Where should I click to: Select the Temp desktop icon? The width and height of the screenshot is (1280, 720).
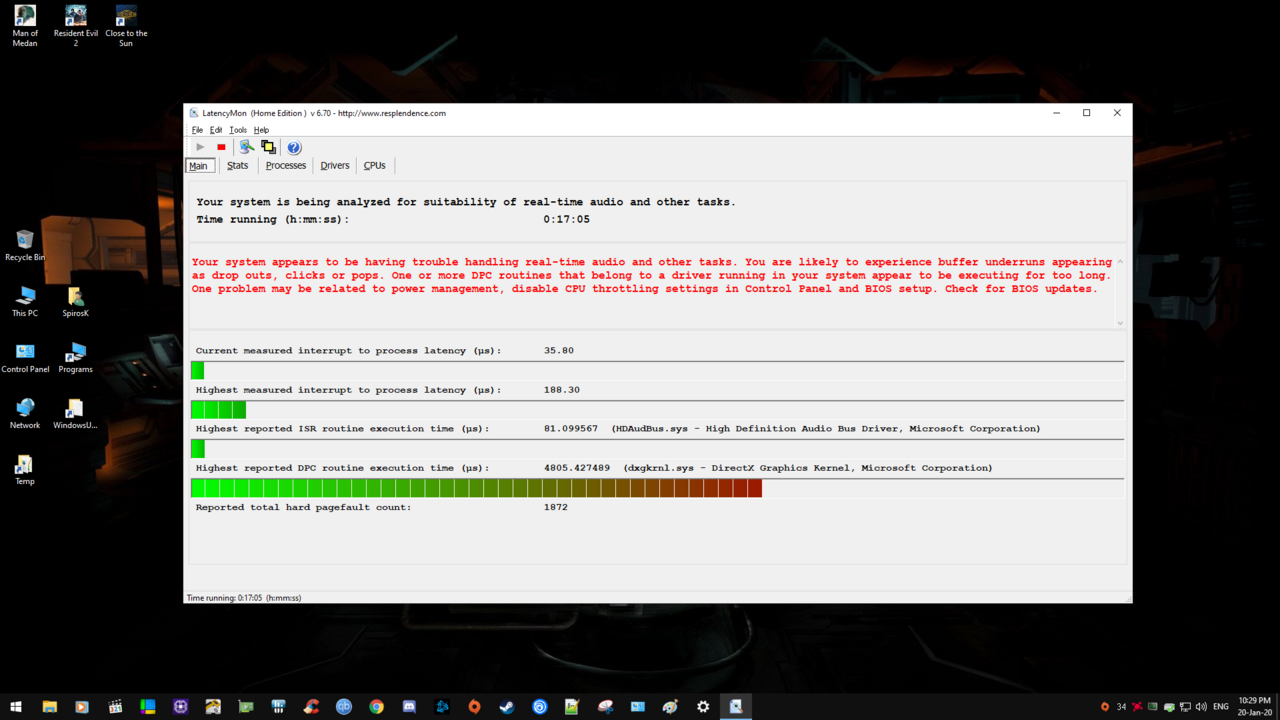[25, 469]
